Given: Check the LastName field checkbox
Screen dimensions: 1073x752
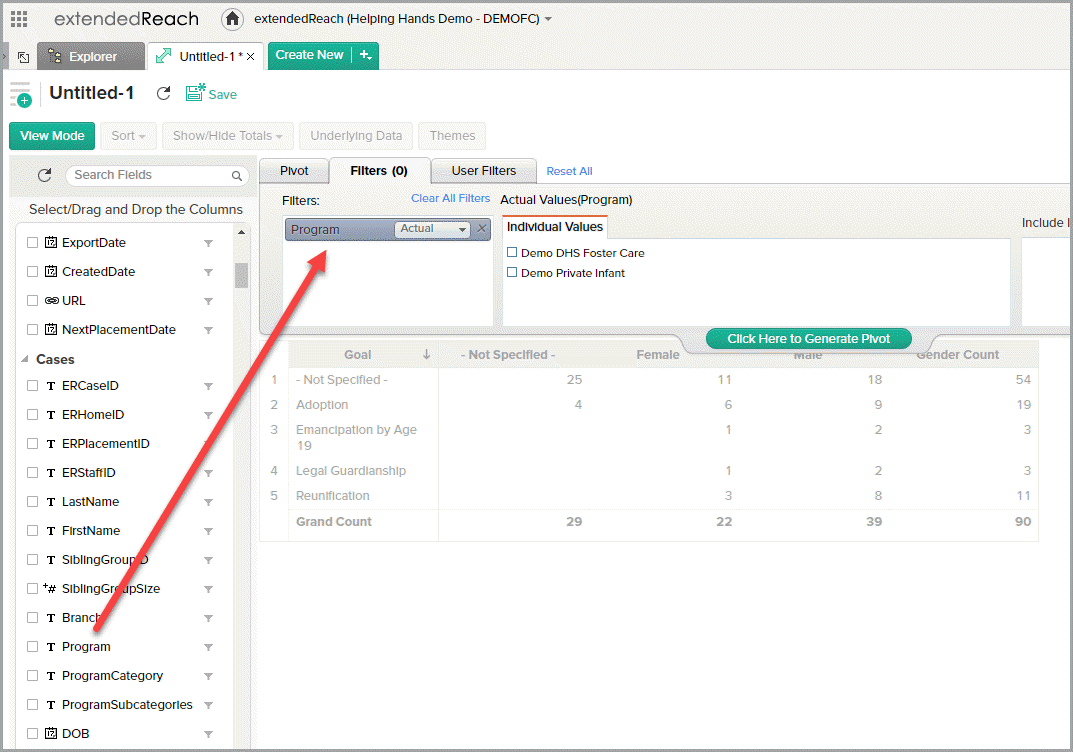Looking at the screenshot, I should point(32,502).
